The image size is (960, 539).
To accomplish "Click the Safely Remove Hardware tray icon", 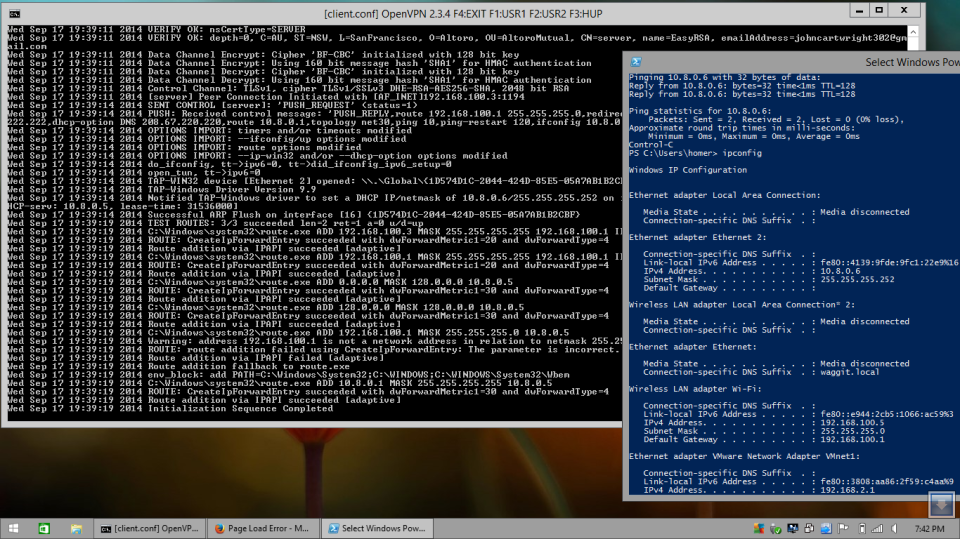I will (776, 529).
